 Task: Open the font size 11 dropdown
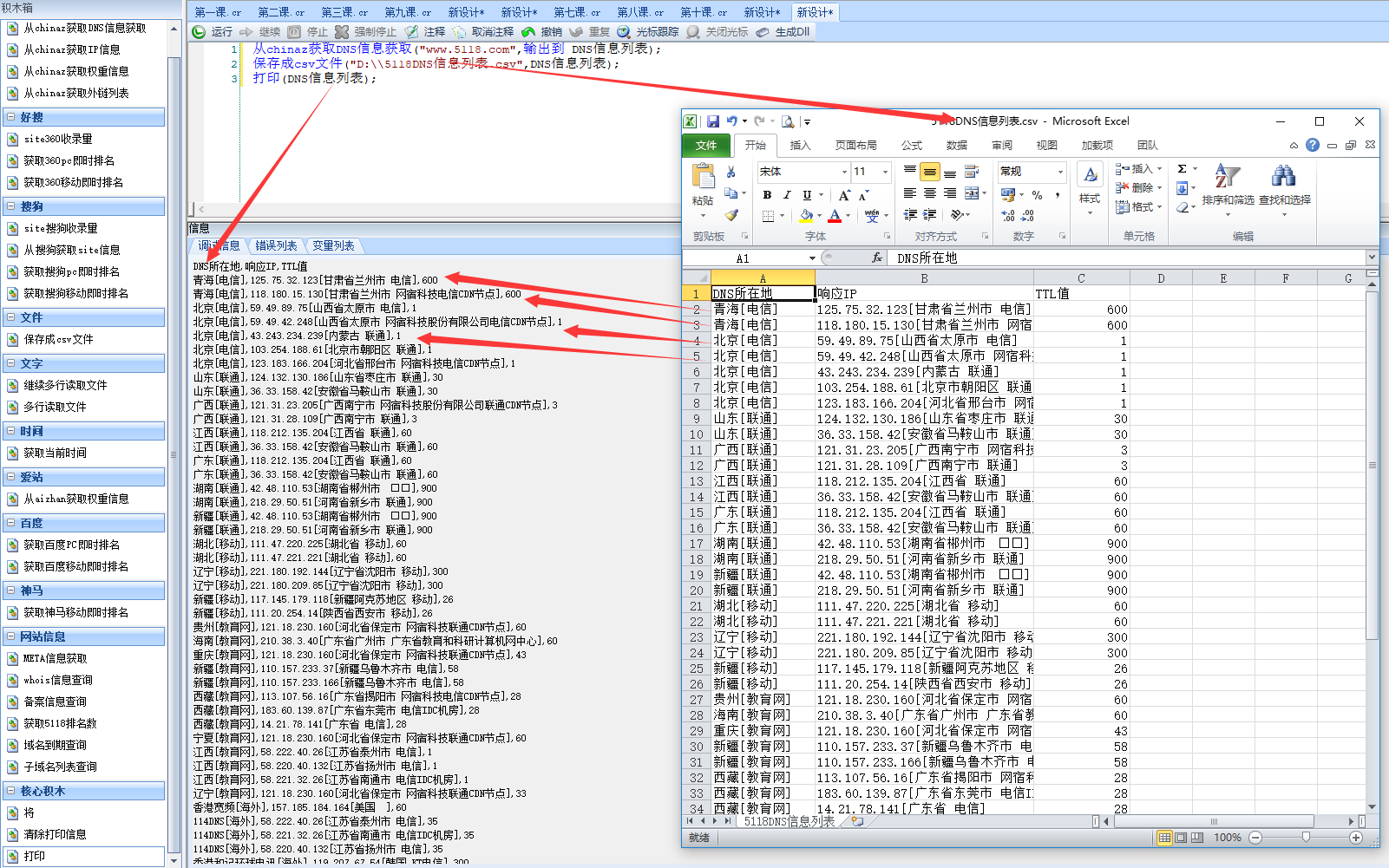click(x=885, y=172)
